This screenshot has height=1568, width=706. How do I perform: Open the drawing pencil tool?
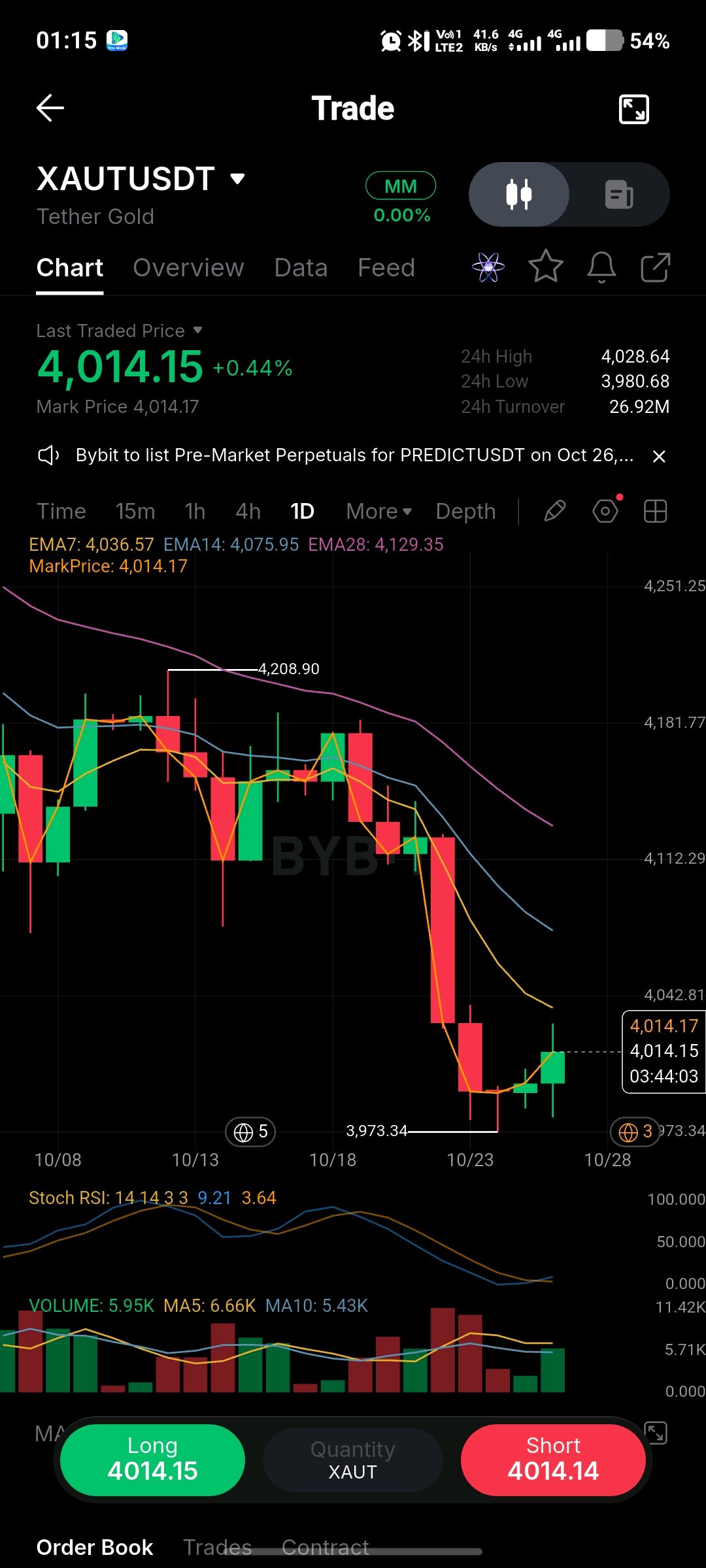pos(554,511)
